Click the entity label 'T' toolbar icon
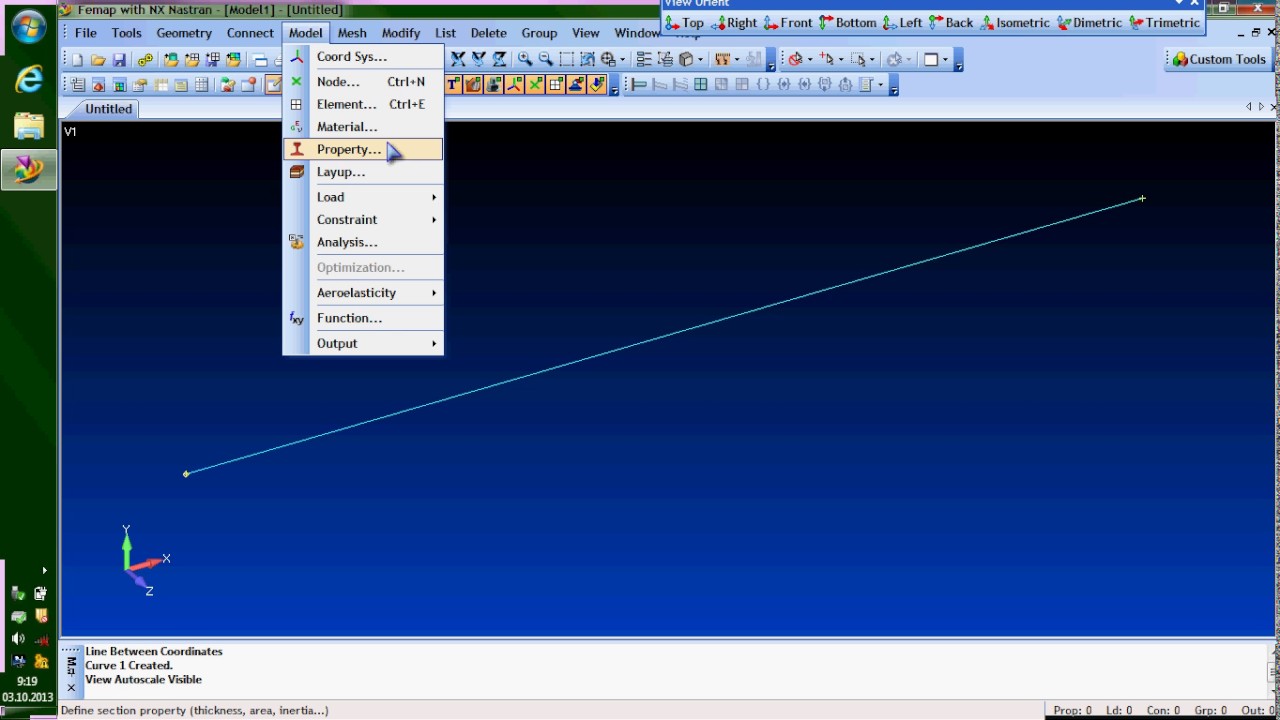 tap(453, 85)
